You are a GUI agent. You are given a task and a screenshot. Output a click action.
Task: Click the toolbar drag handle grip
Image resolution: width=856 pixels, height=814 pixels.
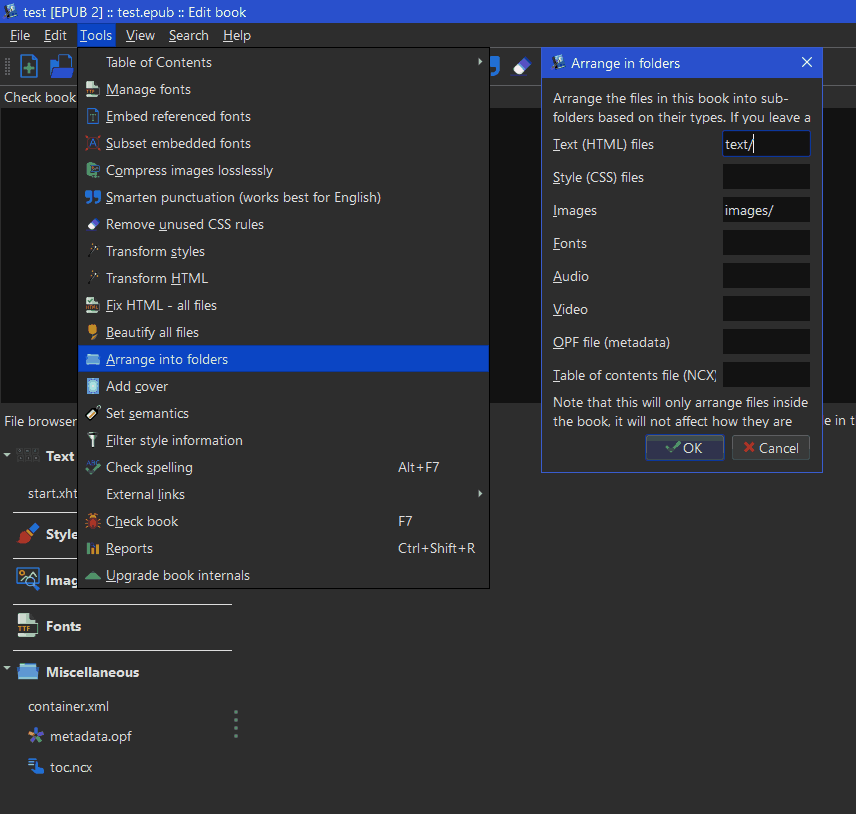click(8, 67)
